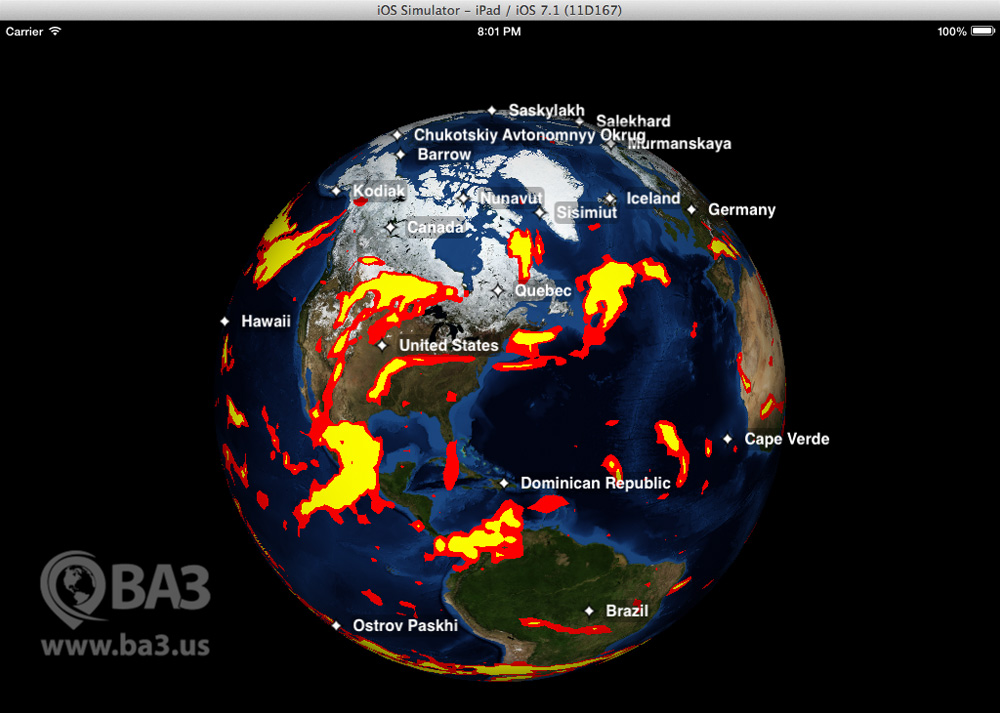Tap the red Kodiak dot
Image resolution: width=1000 pixels, height=713 pixels.
361,200
